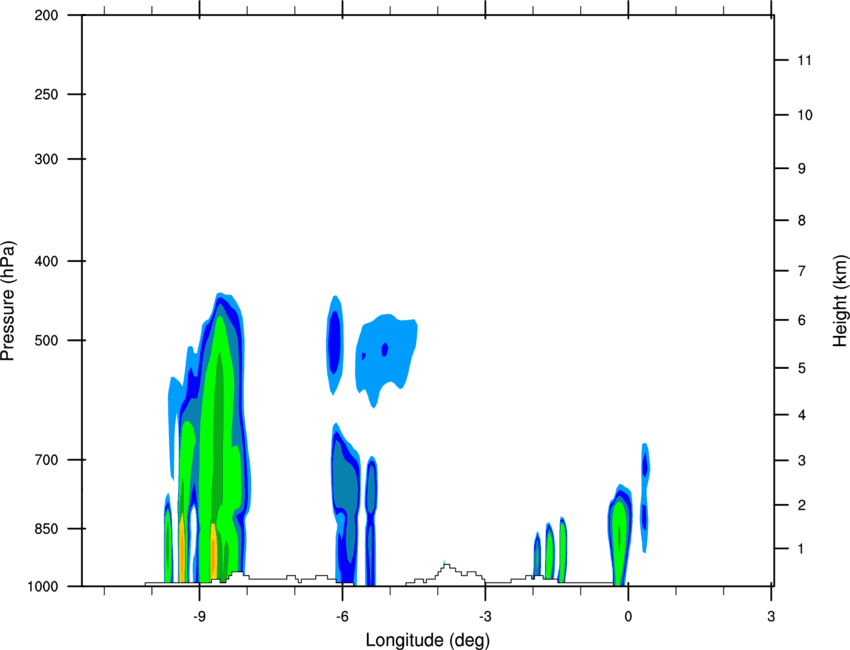Click the 250 pressure axis label
Viewport: 850px width, 650px height.
pos(46,94)
